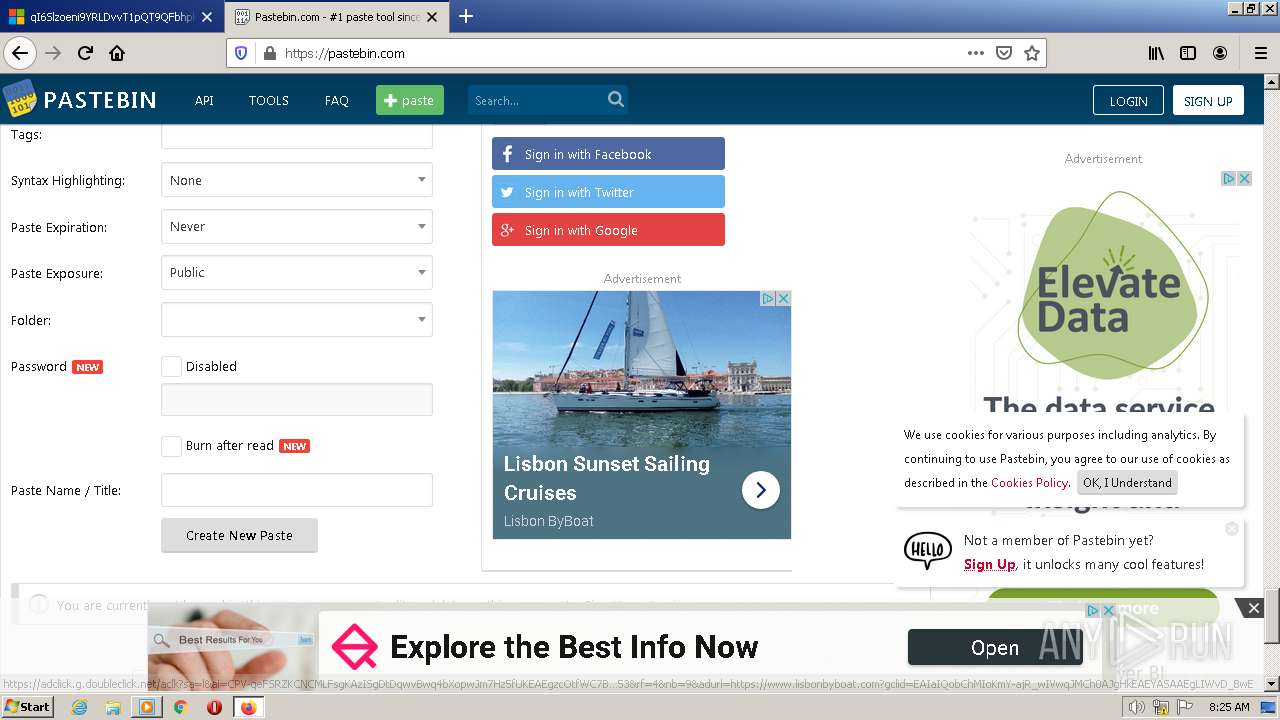Viewport: 1280px width, 720px height.
Task: Accept cookies with OK, I Understand
Action: pos(1127,482)
